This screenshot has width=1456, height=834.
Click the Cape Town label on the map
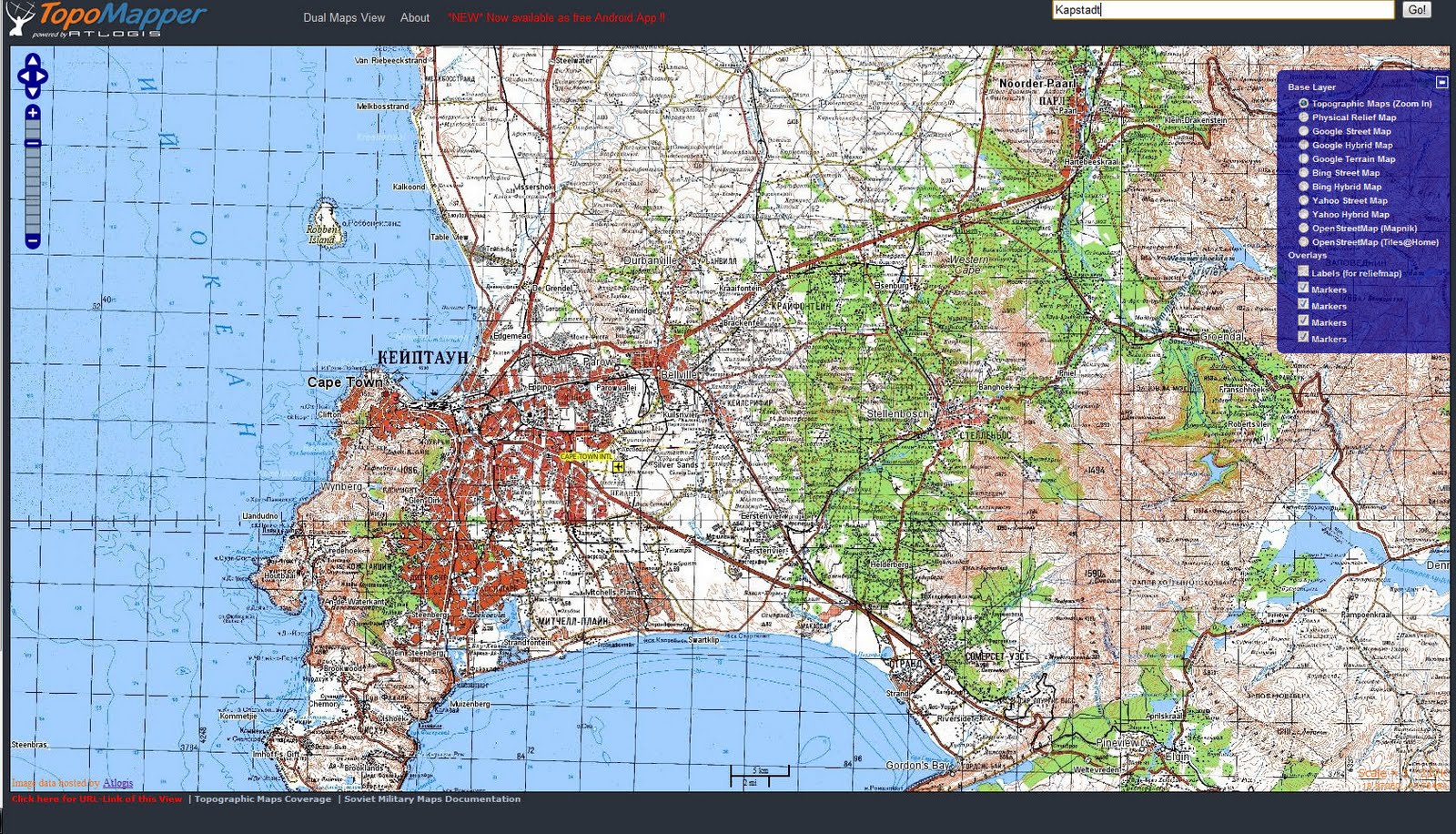345,382
